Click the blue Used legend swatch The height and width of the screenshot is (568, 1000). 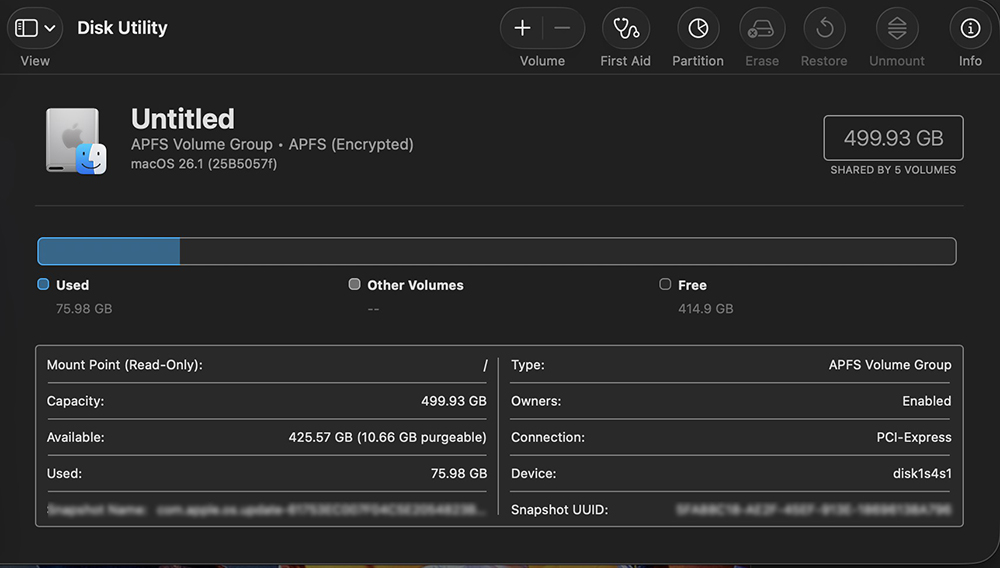[43, 284]
